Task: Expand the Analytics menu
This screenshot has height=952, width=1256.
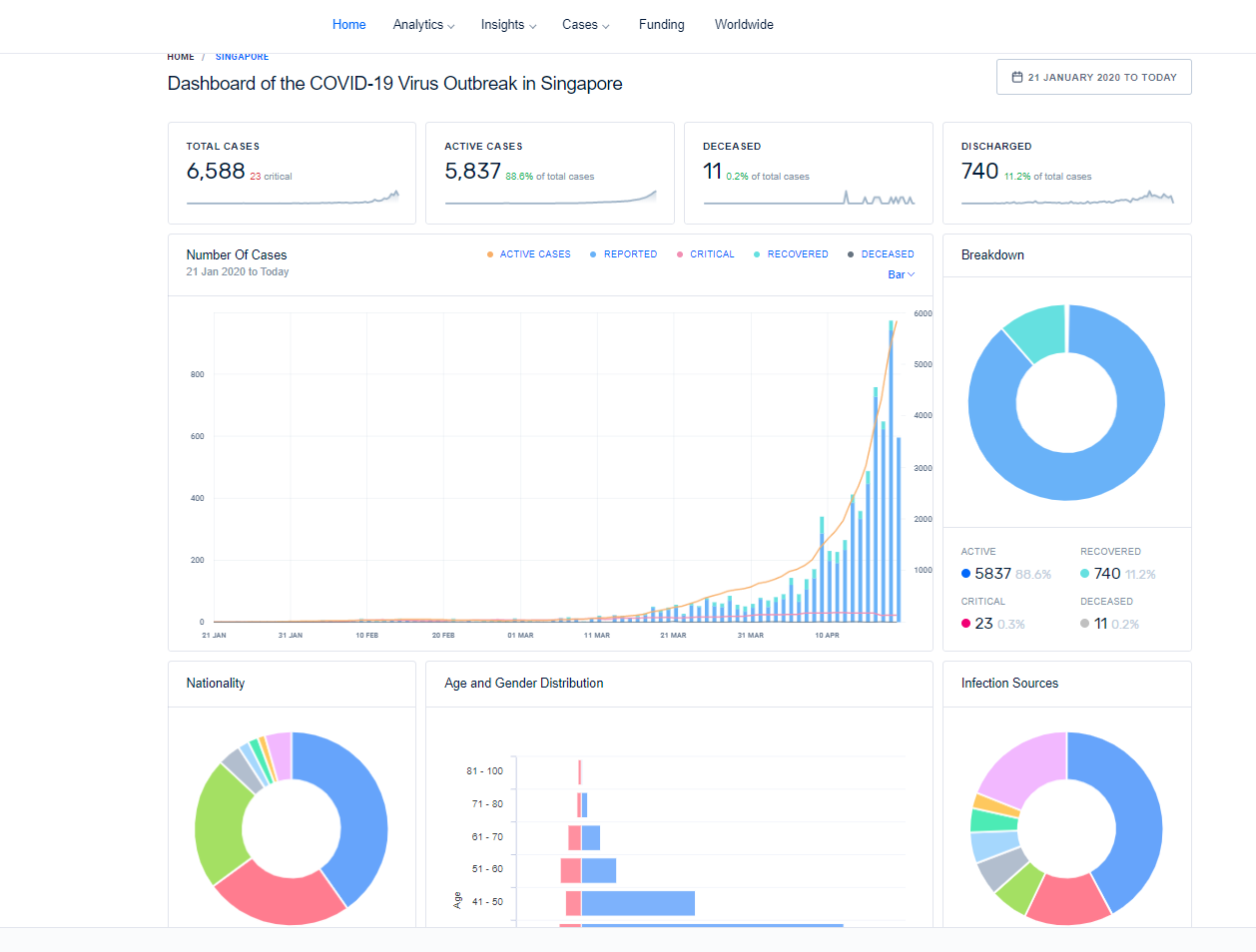Action: [423, 25]
